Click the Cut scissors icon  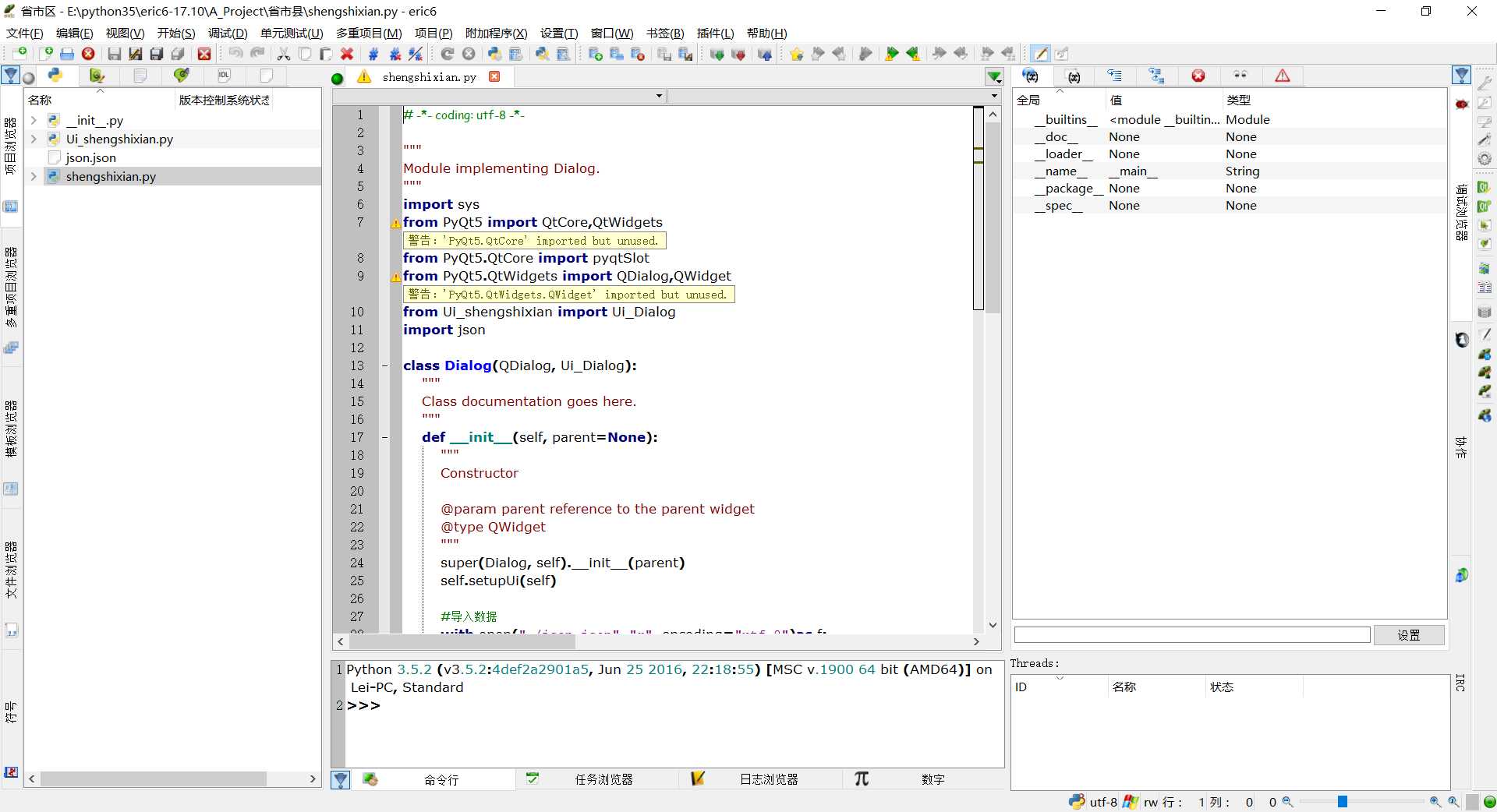(284, 53)
